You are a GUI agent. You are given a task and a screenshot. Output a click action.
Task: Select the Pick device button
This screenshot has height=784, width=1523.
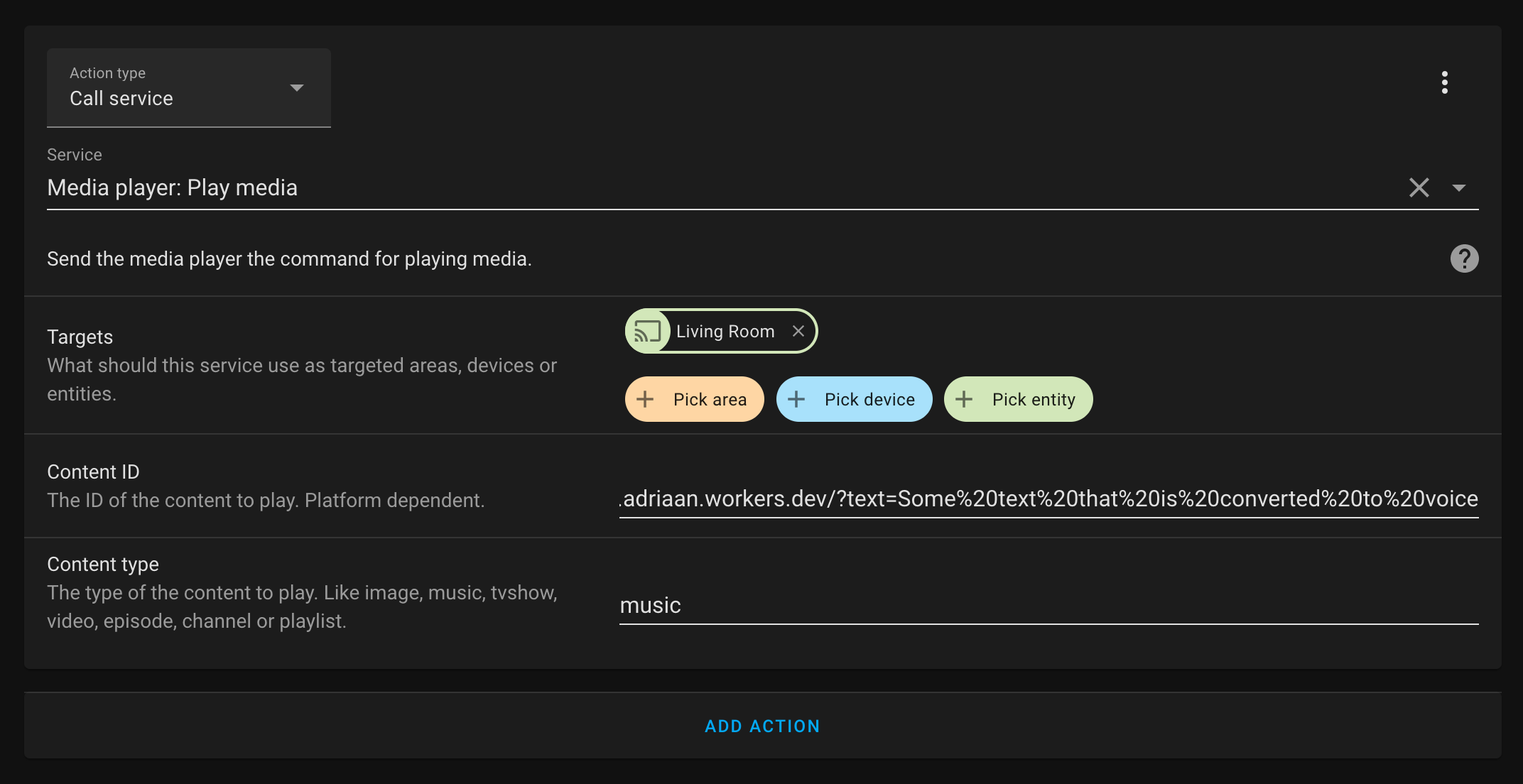(x=854, y=399)
